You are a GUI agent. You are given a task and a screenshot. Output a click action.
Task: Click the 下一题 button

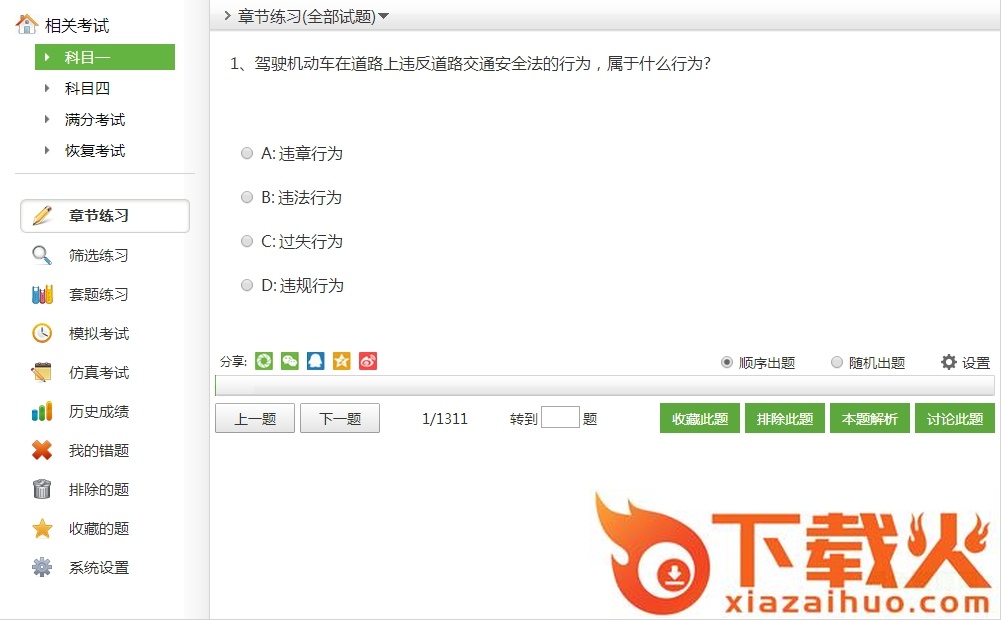tap(340, 419)
